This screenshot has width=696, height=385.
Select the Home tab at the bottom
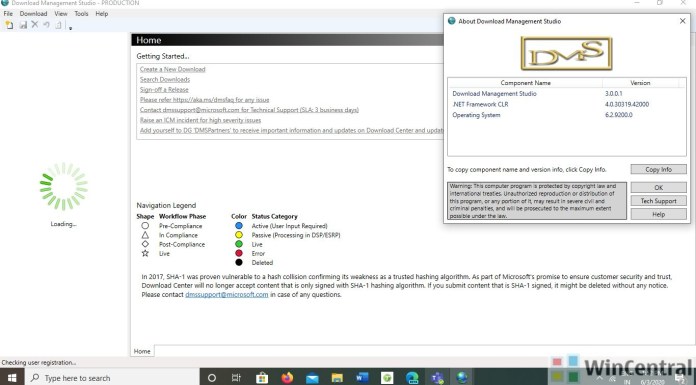(x=142, y=351)
